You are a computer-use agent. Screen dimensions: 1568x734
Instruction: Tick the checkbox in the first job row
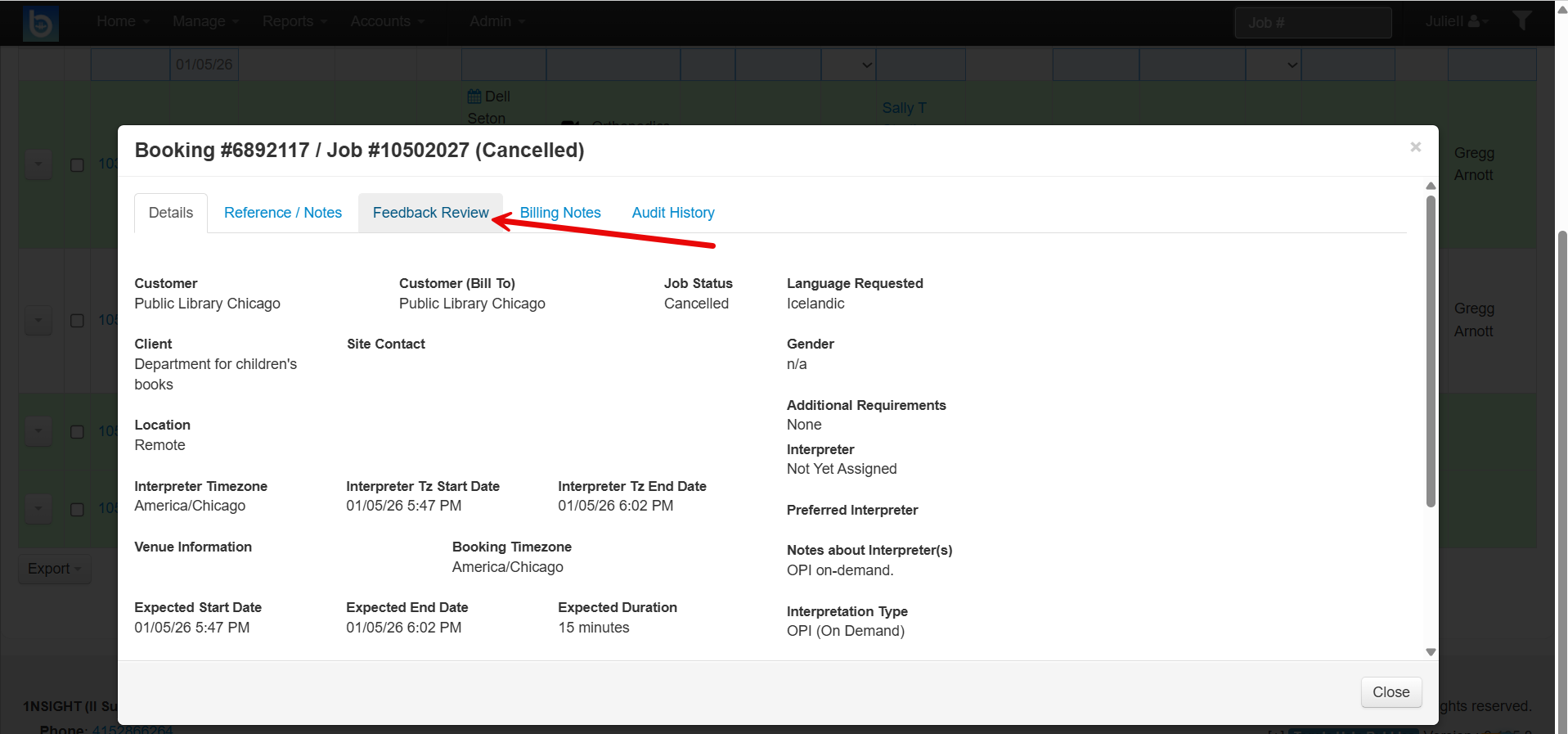(x=77, y=165)
